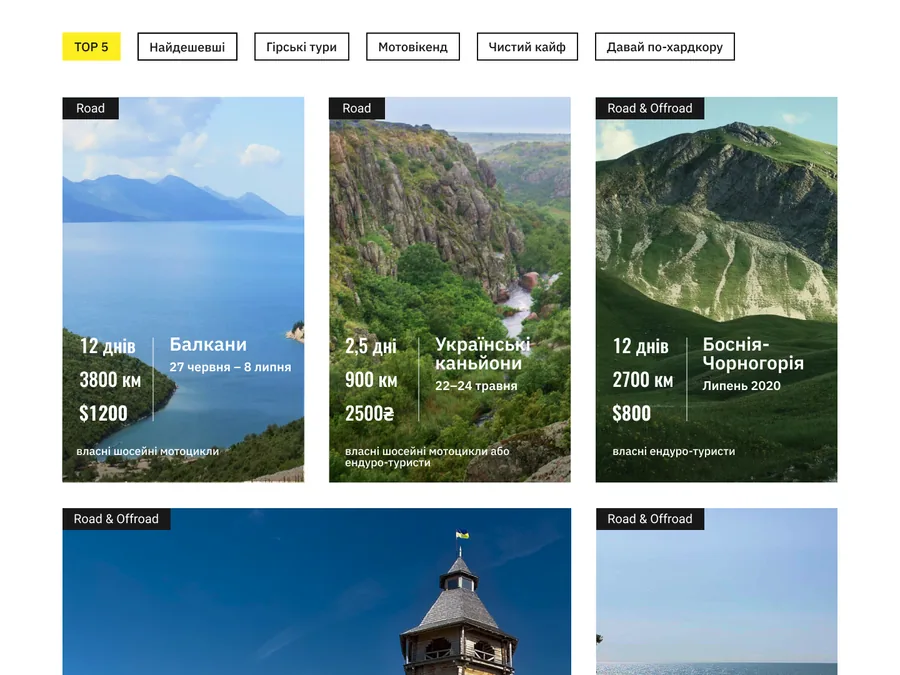
Task: Click the $800 price text
Action: [x=631, y=413]
